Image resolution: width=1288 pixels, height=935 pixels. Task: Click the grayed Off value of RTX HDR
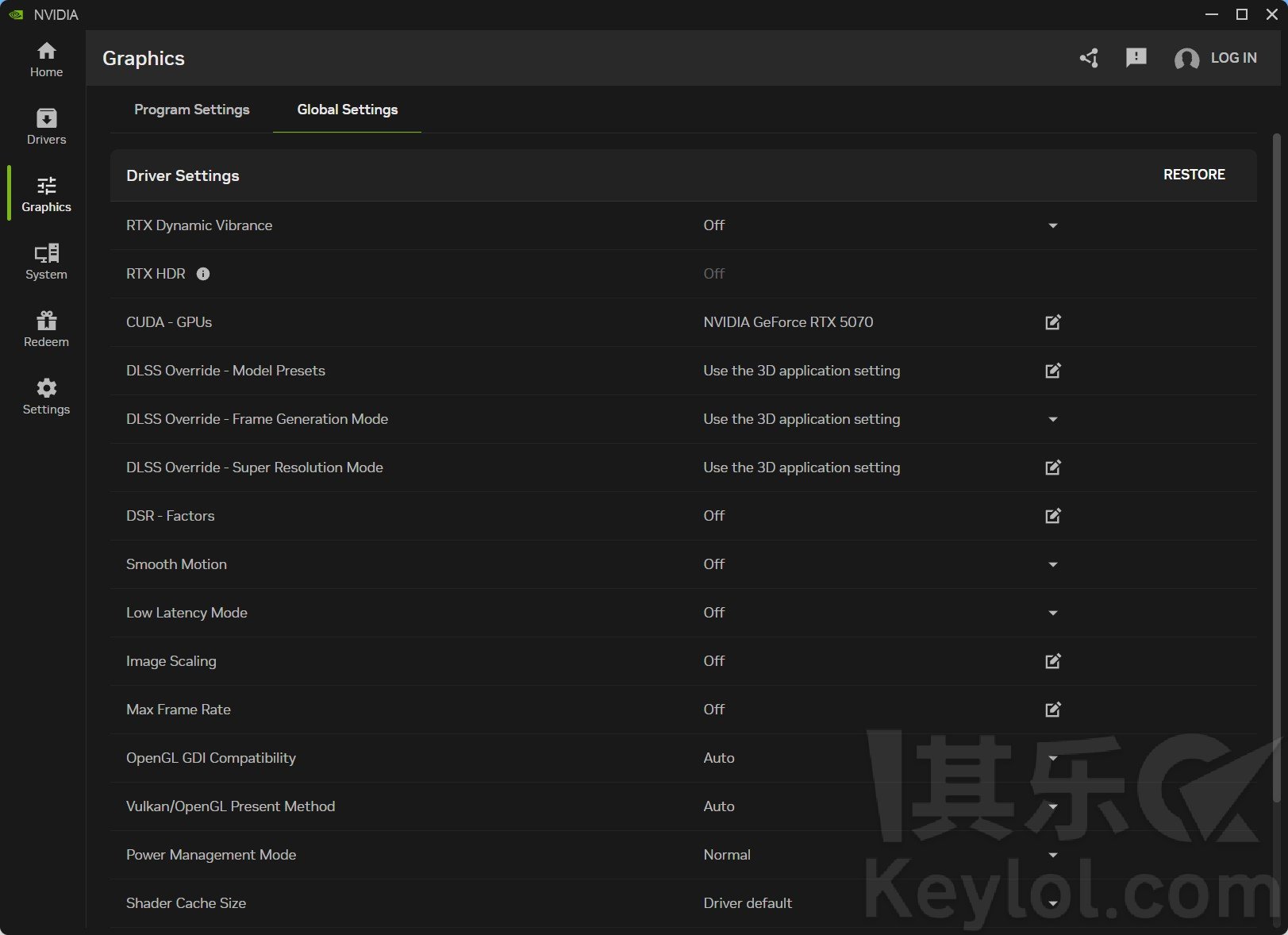click(x=714, y=274)
